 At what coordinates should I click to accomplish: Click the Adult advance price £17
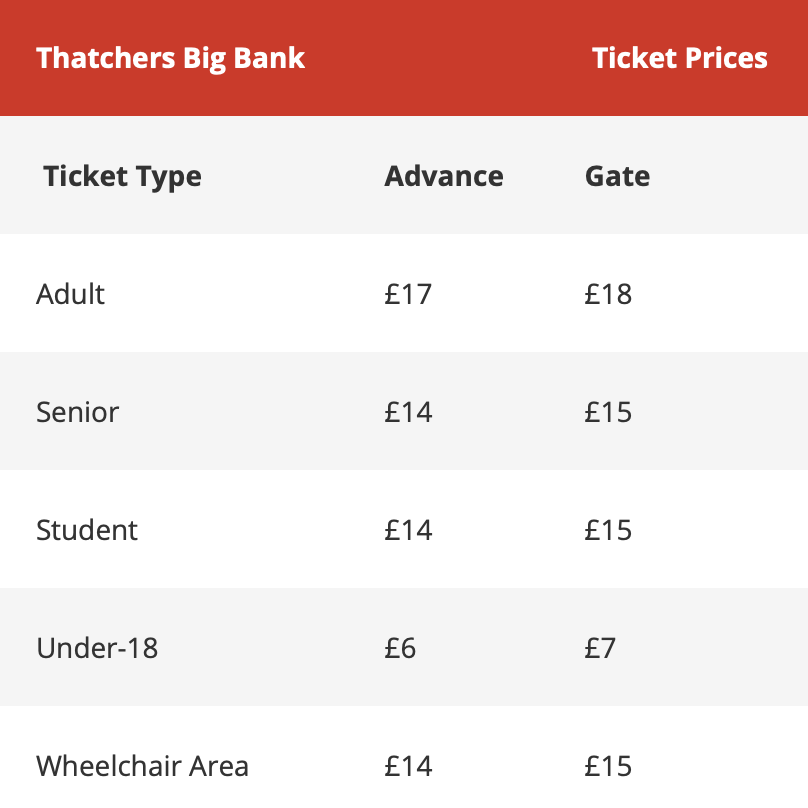(408, 294)
